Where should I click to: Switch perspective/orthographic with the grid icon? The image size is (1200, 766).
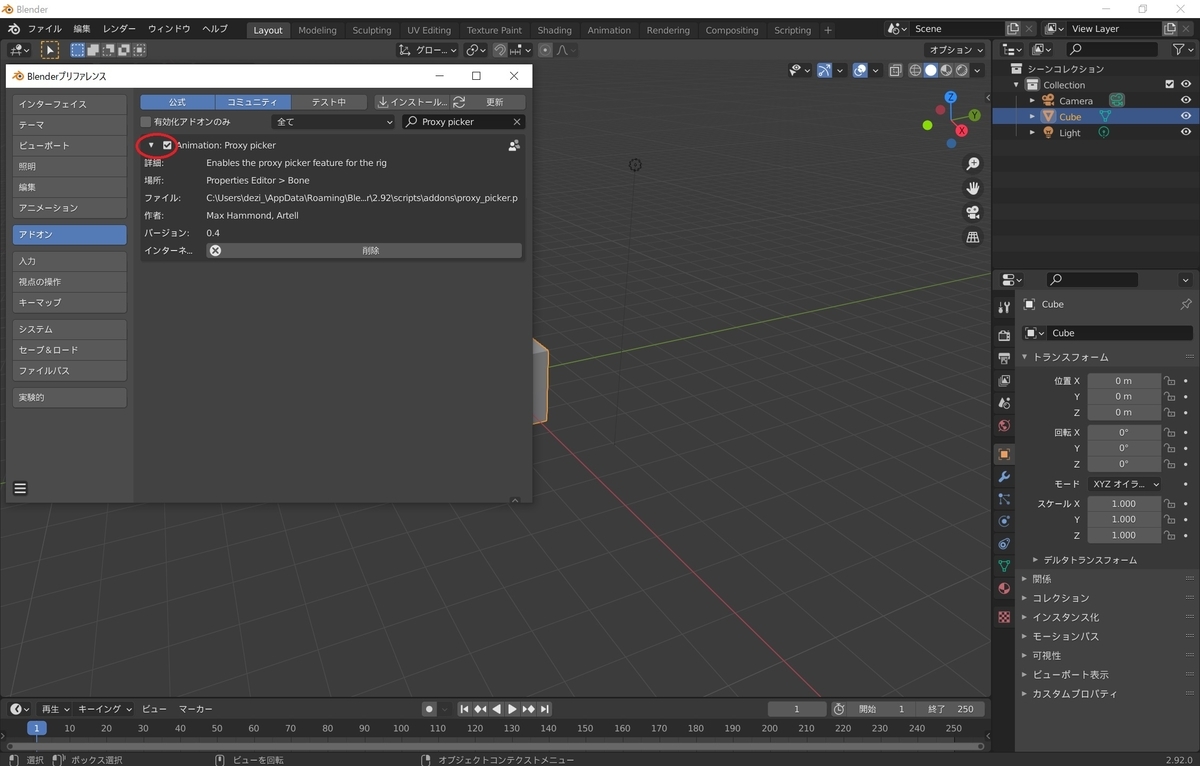[x=972, y=237]
